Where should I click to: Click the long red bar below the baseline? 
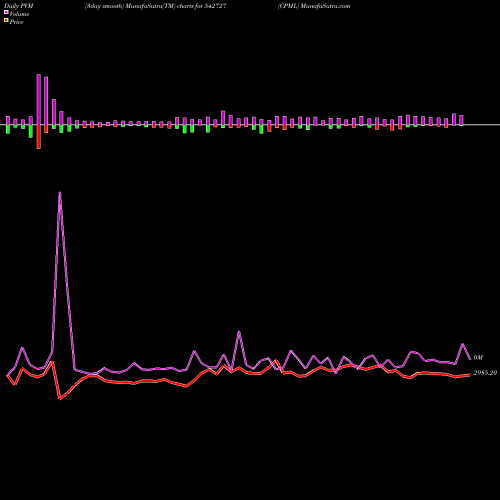(x=39, y=137)
